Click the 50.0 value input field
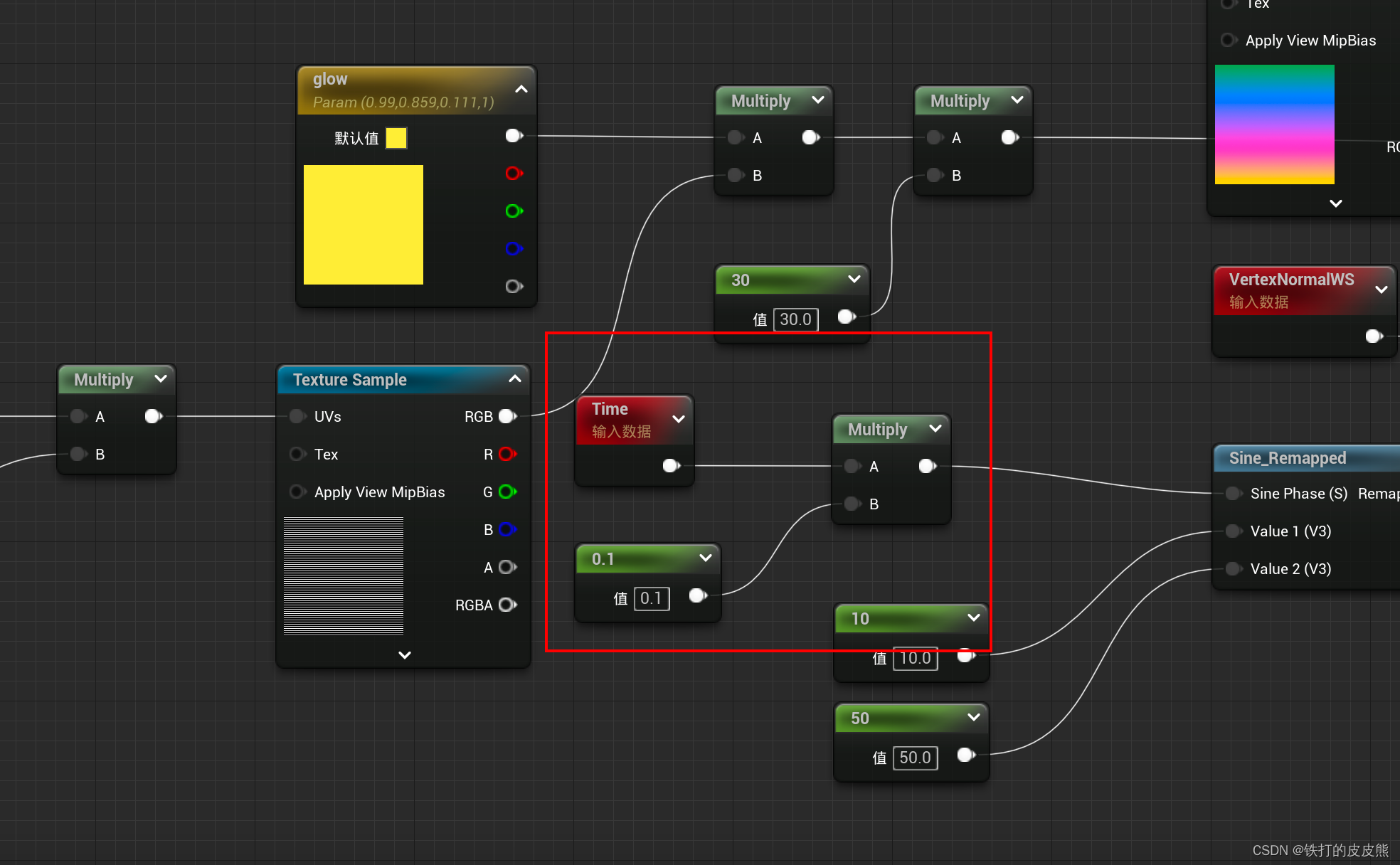Screen dimensions: 1400x865 pos(915,758)
